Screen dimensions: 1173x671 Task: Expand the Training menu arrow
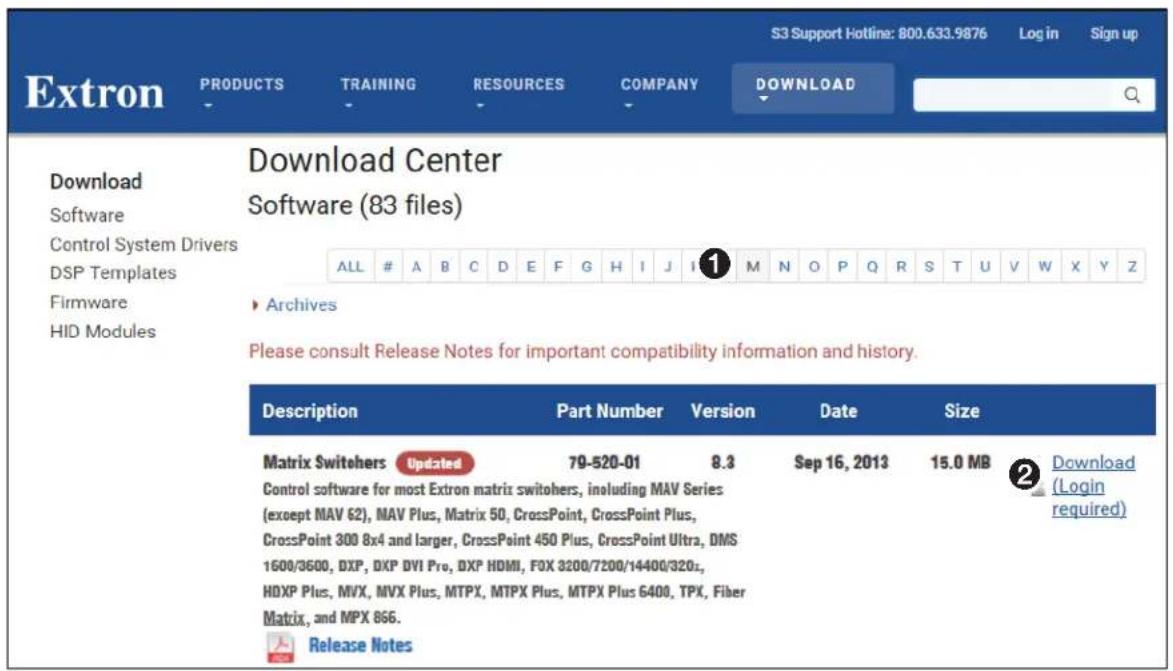[349, 105]
